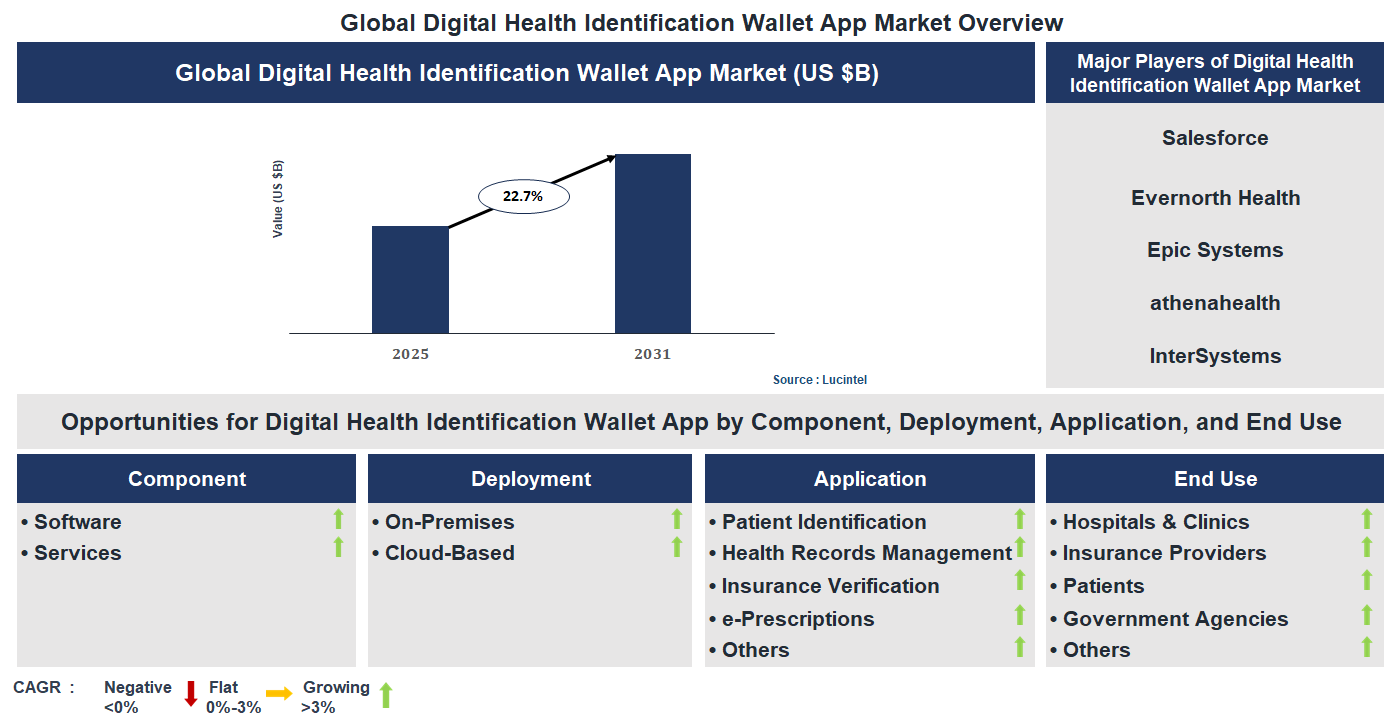Open the Source Lucintel link
Viewport: 1399px width, 727px height.
click(819, 379)
